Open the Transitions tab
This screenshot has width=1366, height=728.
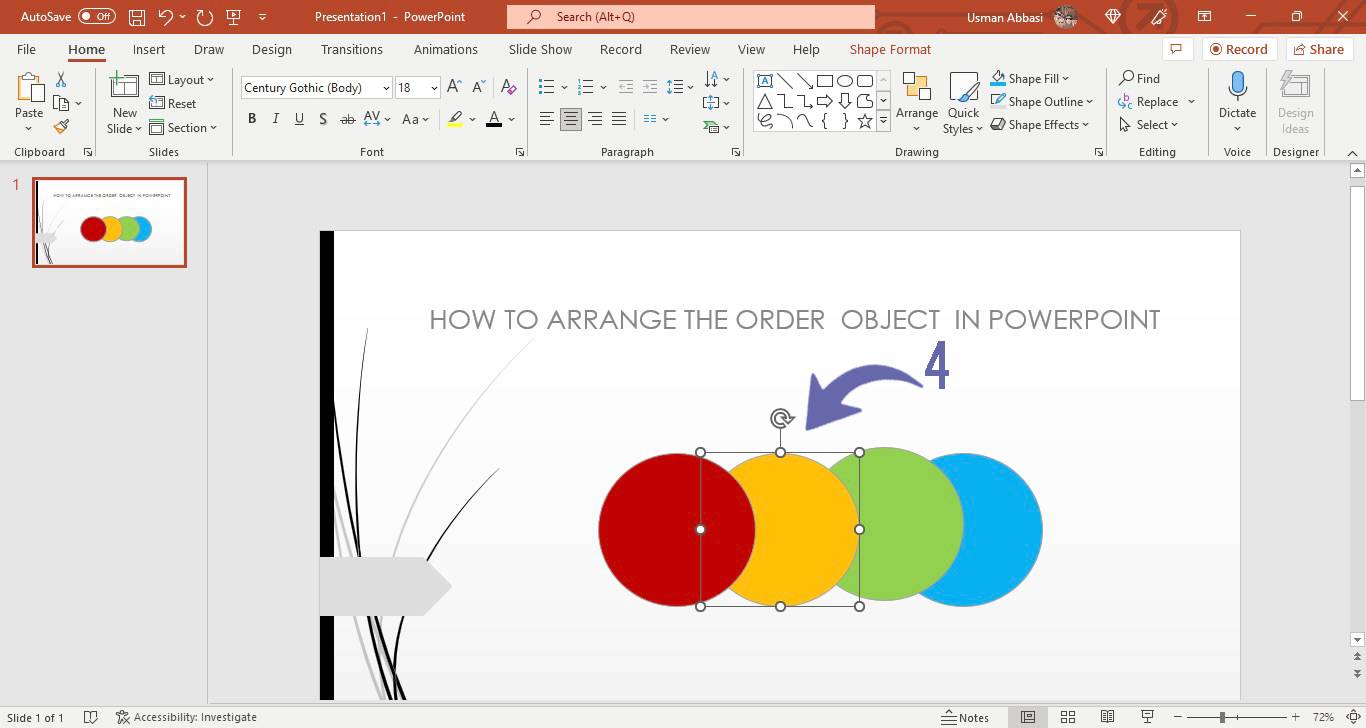tap(351, 49)
